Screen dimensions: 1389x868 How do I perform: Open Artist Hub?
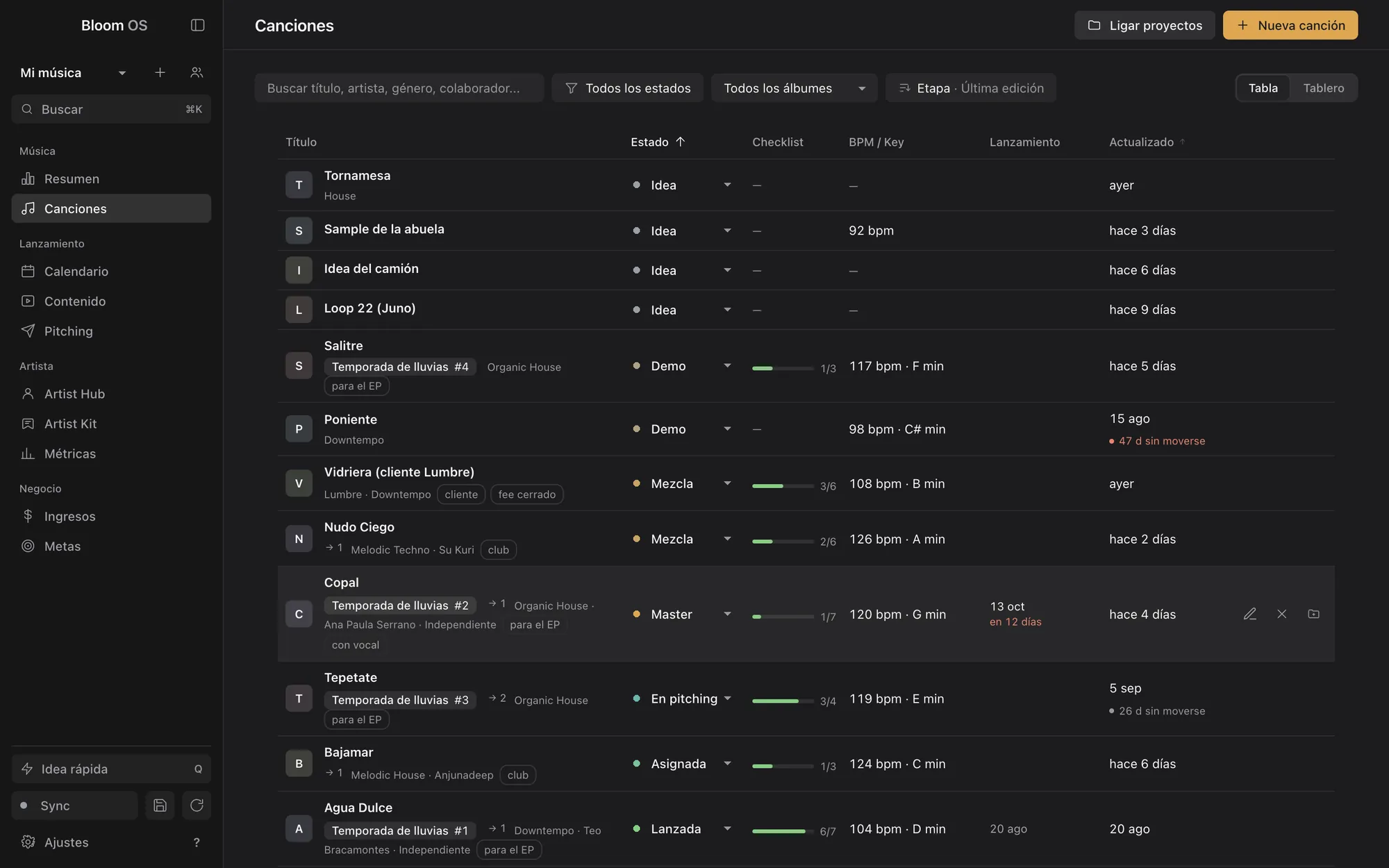(x=111, y=394)
